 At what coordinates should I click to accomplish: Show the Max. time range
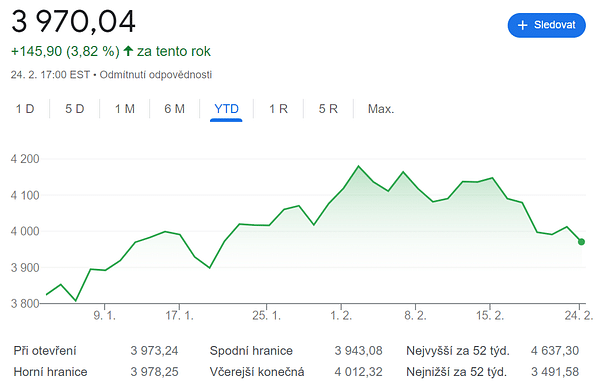click(381, 109)
